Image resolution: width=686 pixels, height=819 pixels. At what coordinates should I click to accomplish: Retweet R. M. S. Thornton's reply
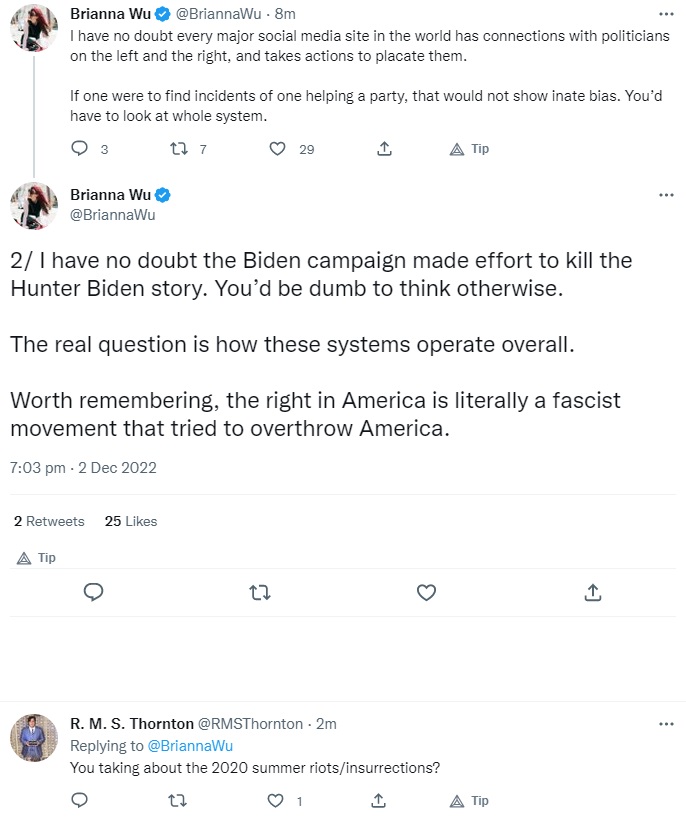coord(178,800)
